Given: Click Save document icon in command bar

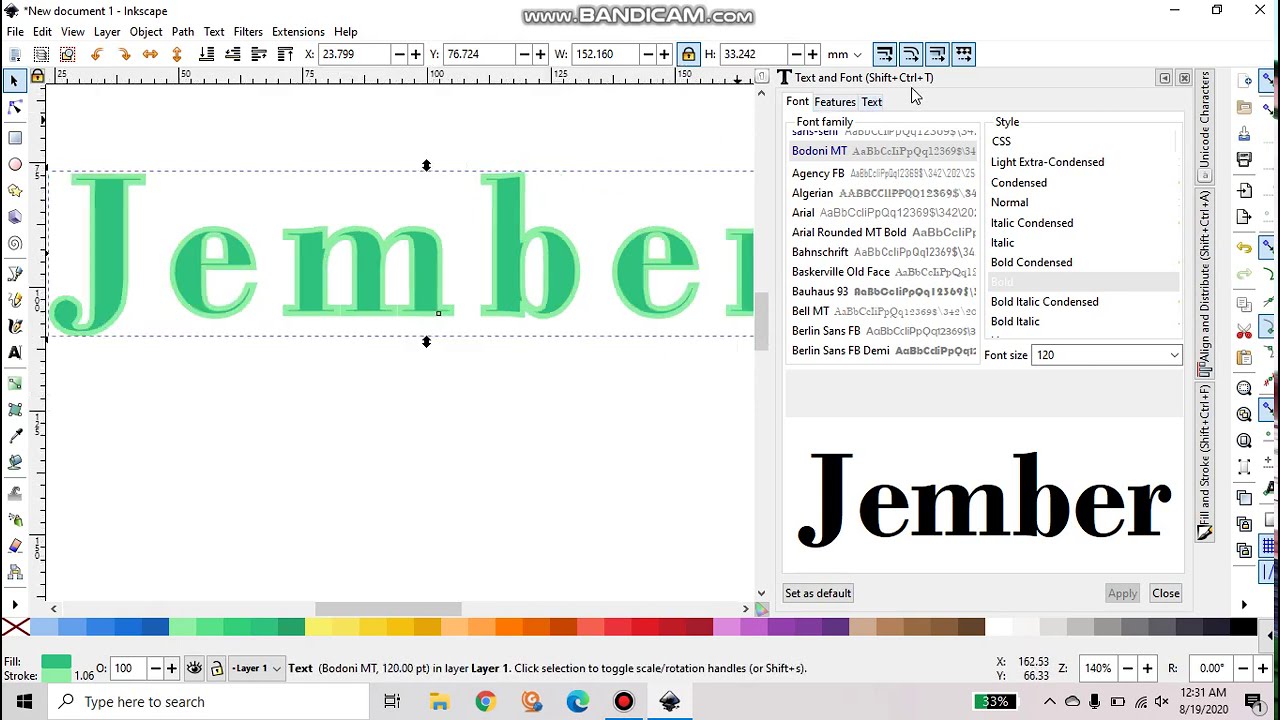Looking at the screenshot, I should click(x=1244, y=133).
